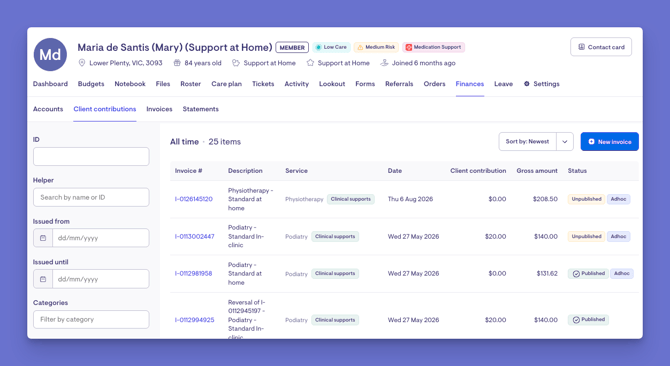670x366 pixels.
Task: Click the MEMBER badge
Action: [292, 47]
